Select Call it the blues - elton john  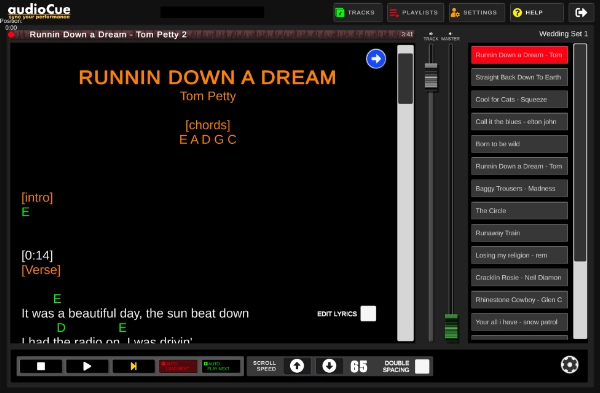tap(519, 122)
